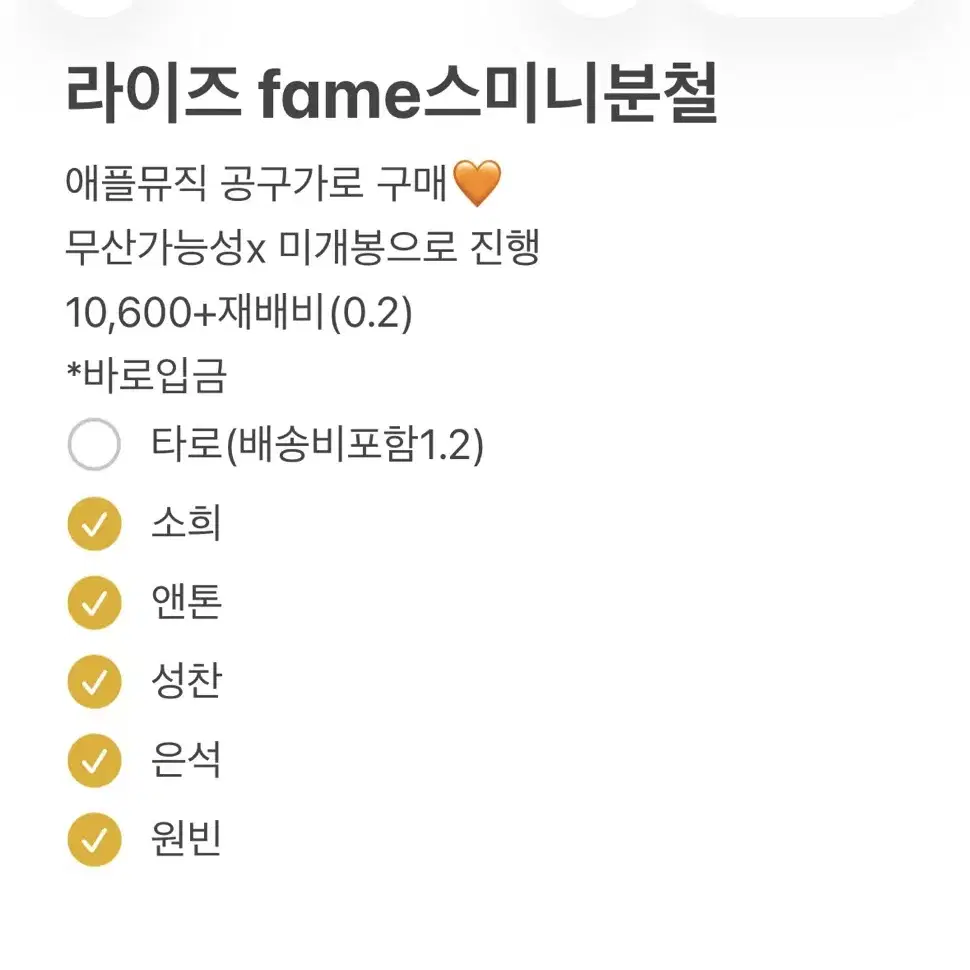Select the empty circle for 타로
Screen dimensions: 970x970
click(93, 443)
